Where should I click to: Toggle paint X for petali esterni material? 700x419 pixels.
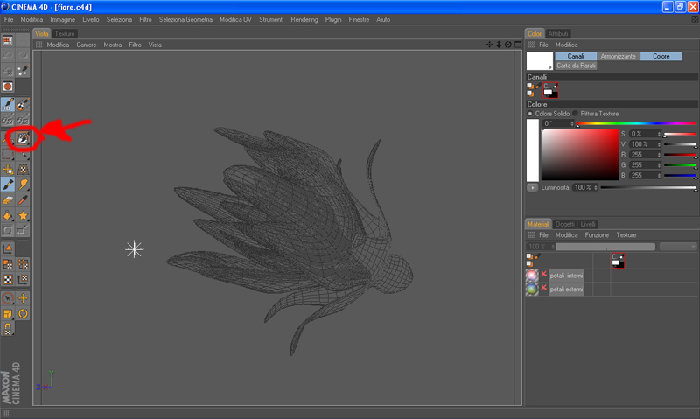544,288
